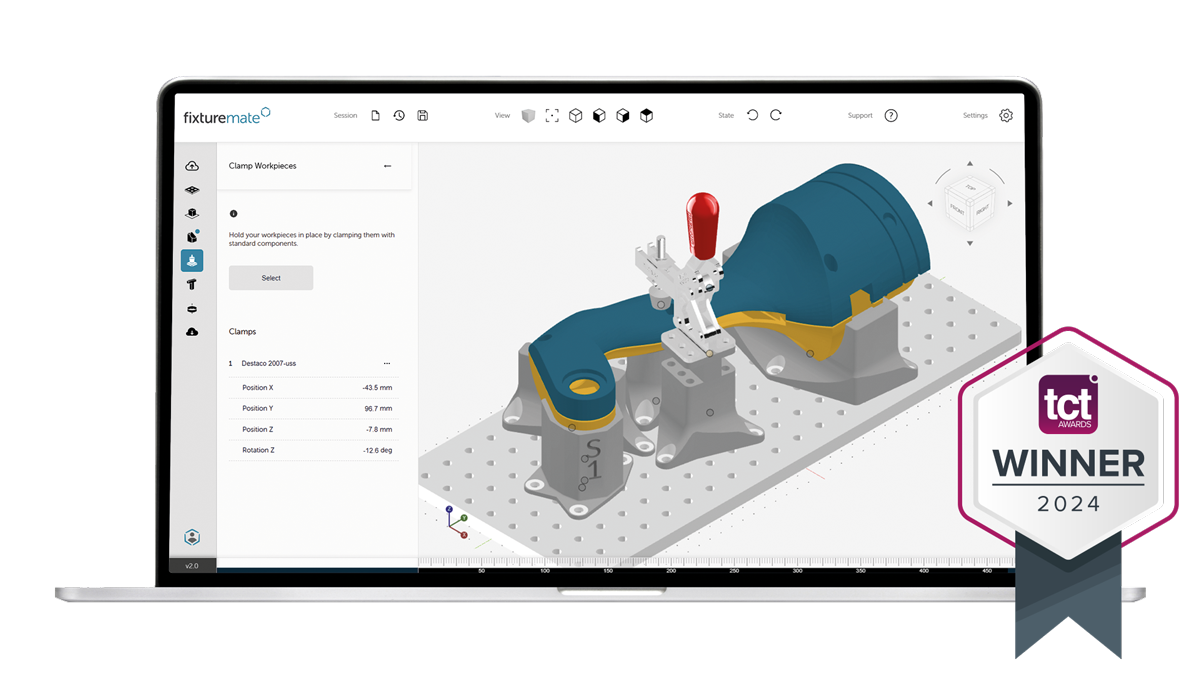1200x675 pixels.
Task: Create a new session document
Action: pos(376,116)
